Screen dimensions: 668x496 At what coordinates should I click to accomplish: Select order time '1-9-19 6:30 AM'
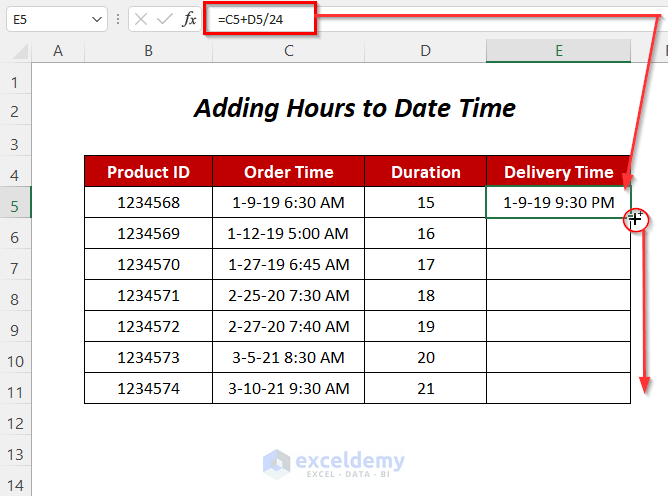288,202
